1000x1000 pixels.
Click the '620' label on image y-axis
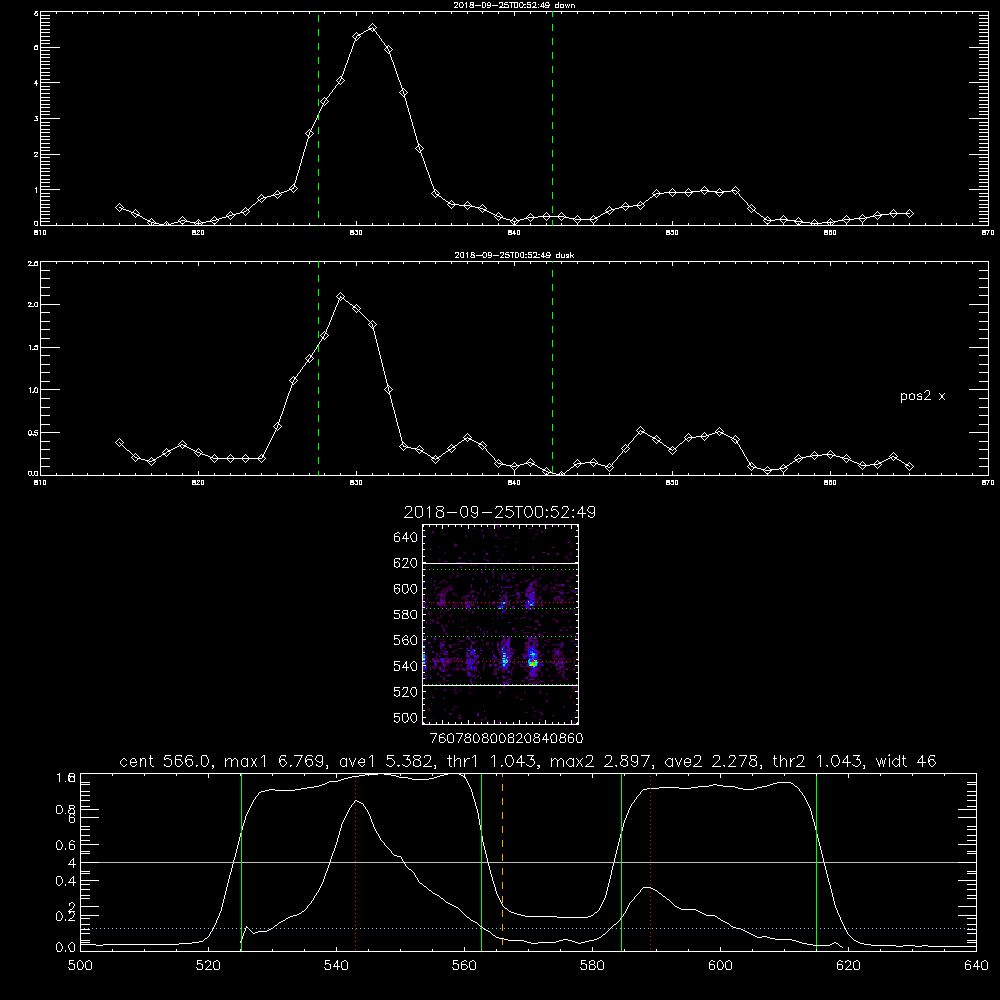(406, 563)
